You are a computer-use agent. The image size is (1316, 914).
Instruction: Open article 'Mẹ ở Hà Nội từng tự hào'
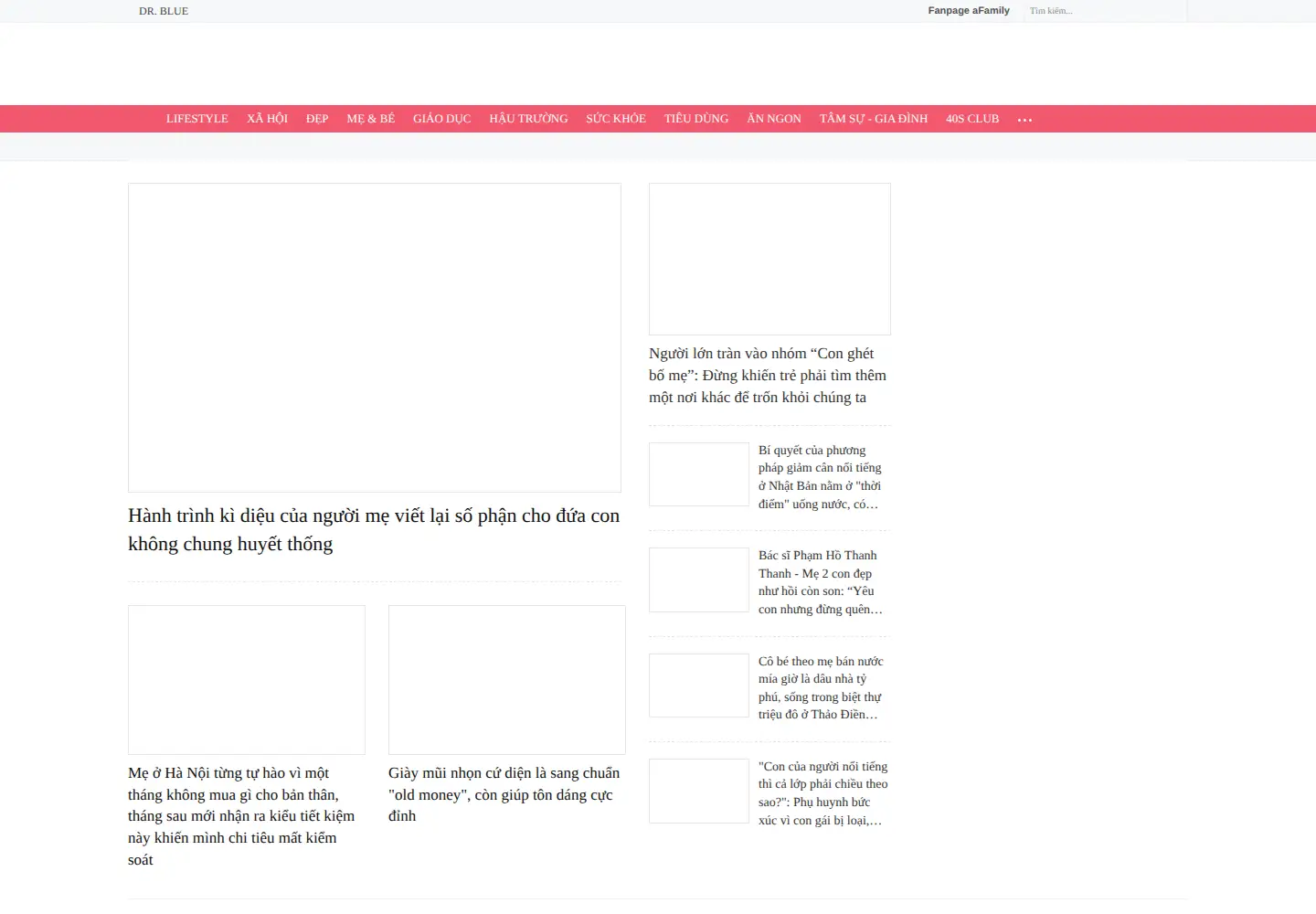pyautogui.click(x=241, y=816)
